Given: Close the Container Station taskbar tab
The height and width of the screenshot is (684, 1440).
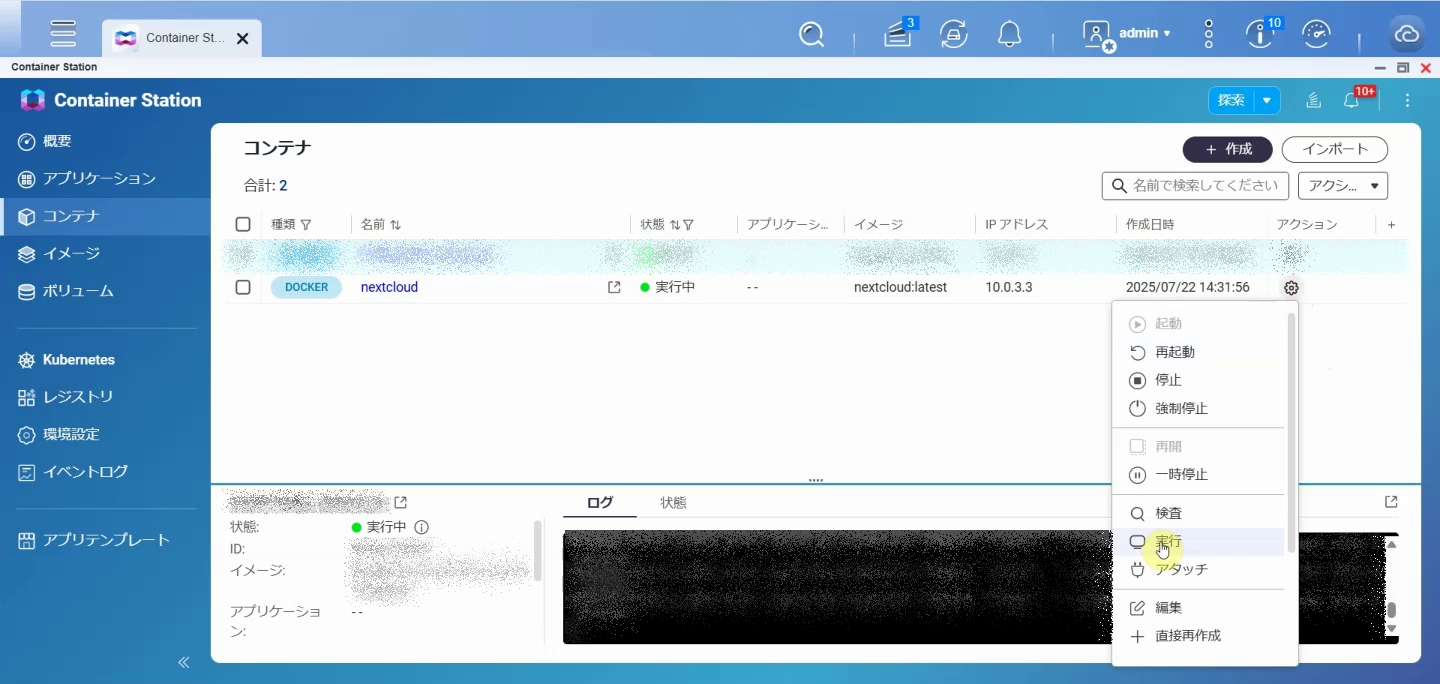Looking at the screenshot, I should click(242, 38).
